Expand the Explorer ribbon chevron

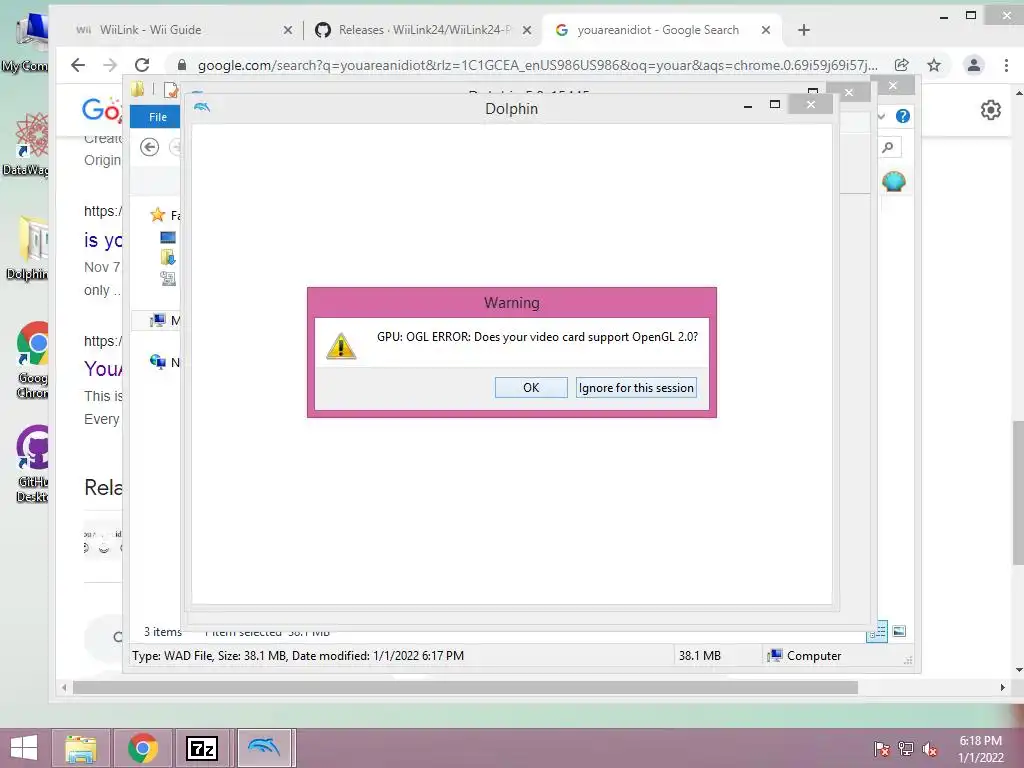click(882, 116)
